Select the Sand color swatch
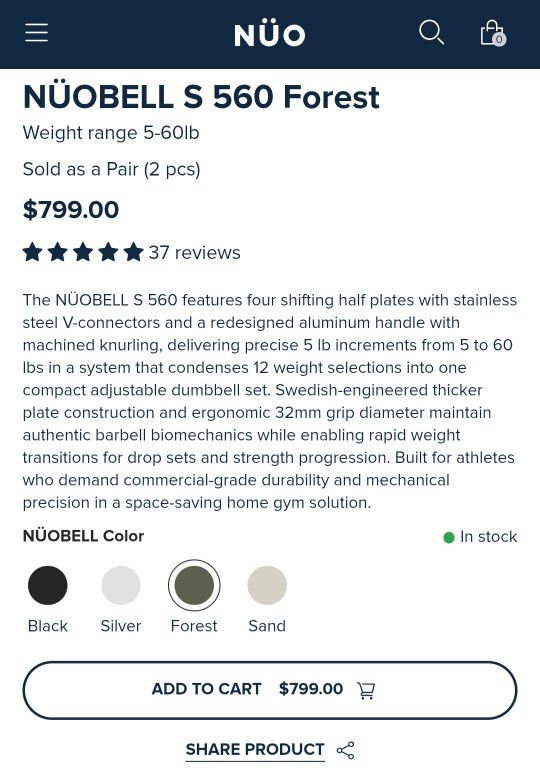The width and height of the screenshot is (540, 777). (x=267, y=585)
